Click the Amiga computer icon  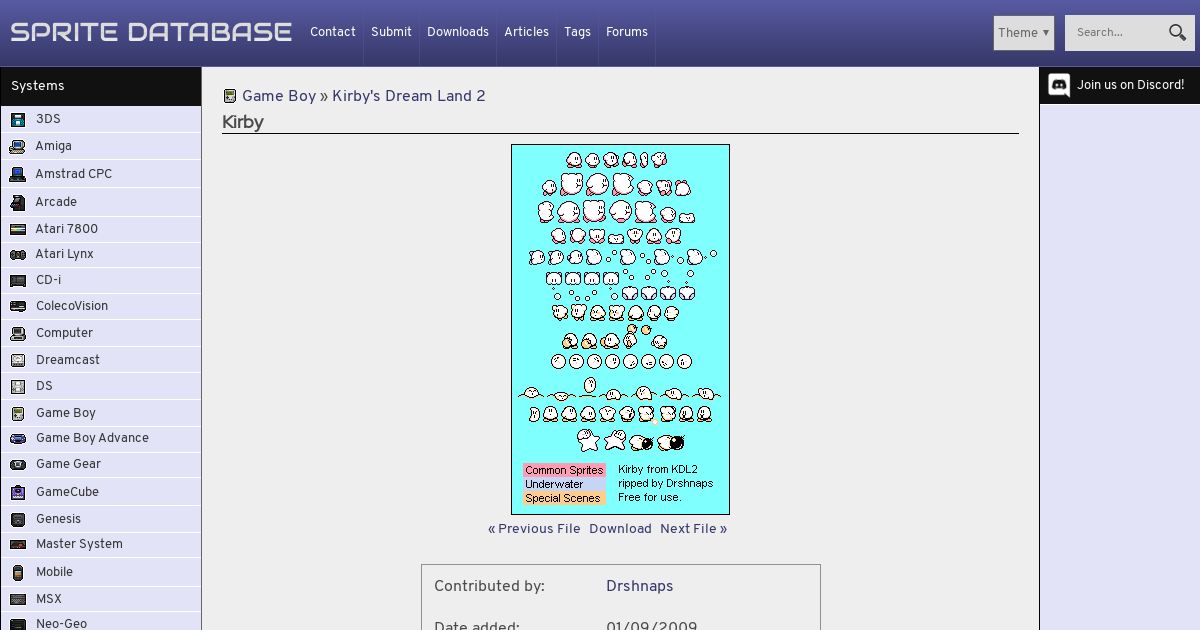pyautogui.click(x=18, y=146)
